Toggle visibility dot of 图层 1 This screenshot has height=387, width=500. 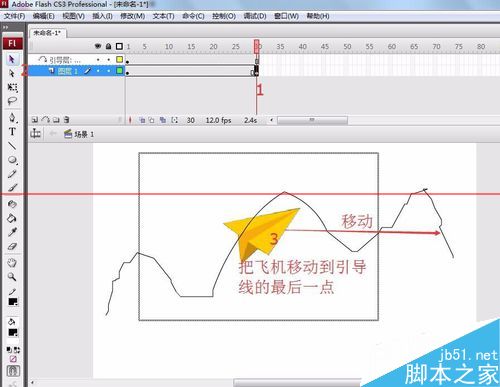click(98, 71)
